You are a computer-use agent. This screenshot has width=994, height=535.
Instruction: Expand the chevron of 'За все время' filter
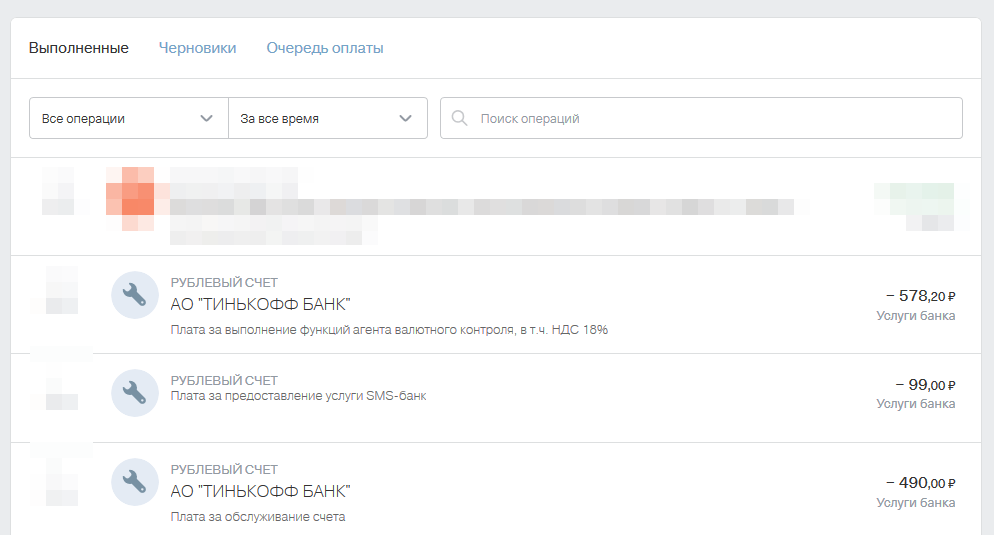pyautogui.click(x=406, y=118)
